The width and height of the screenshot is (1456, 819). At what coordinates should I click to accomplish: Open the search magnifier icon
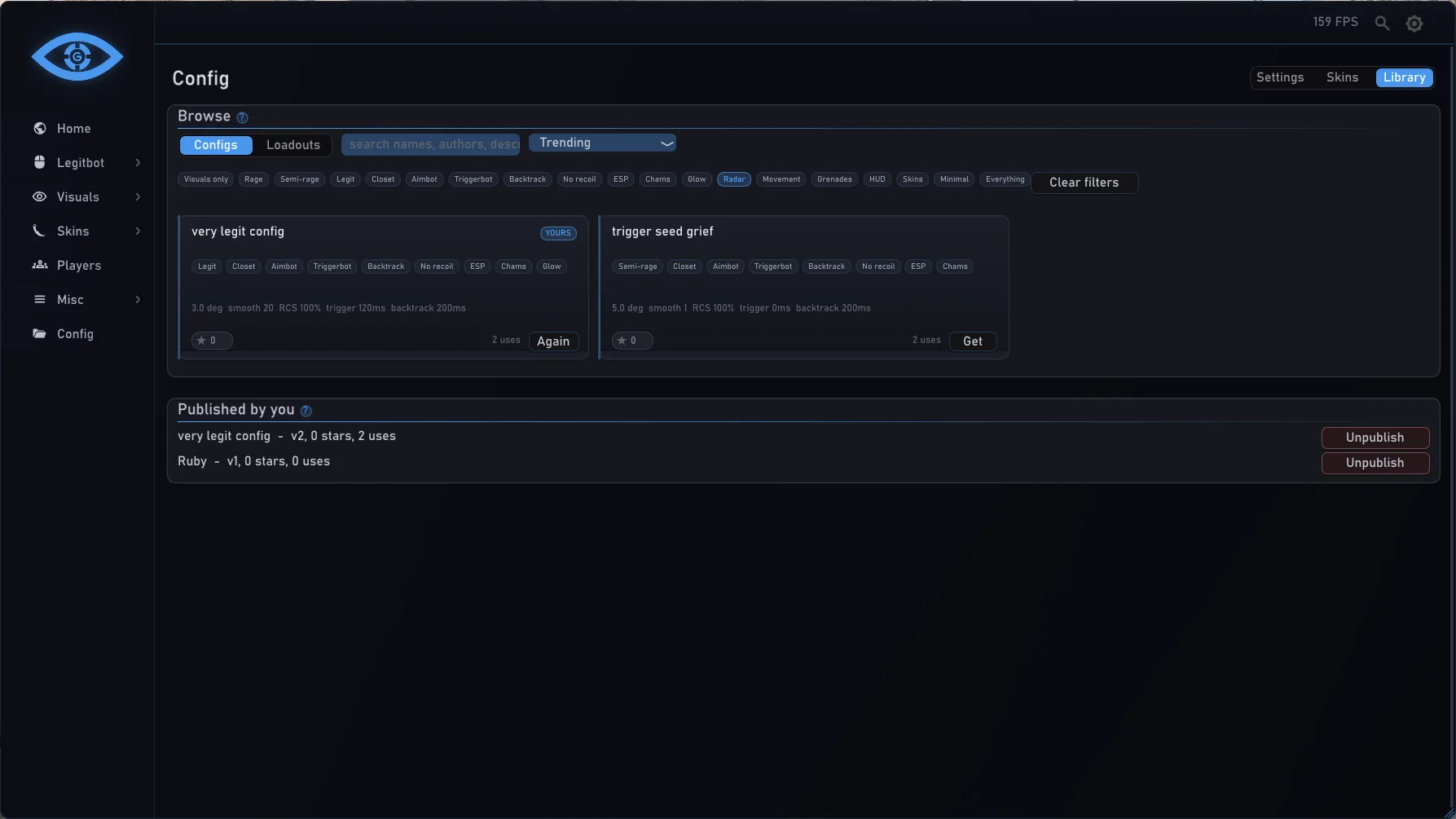click(x=1383, y=23)
